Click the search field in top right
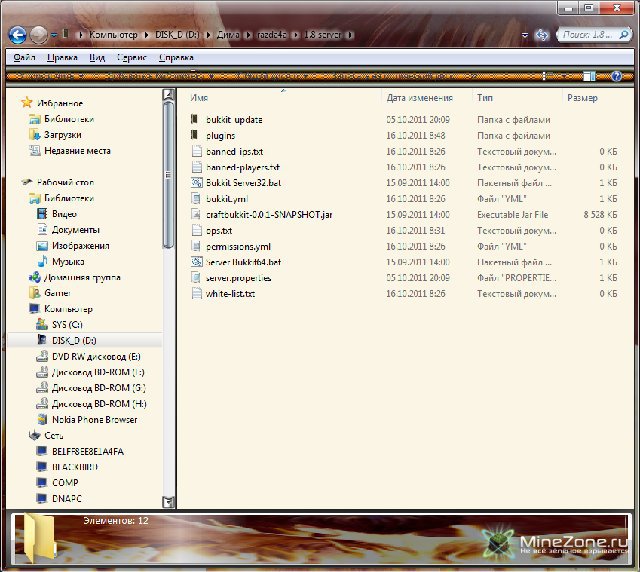The height and width of the screenshot is (572, 640). point(586,34)
